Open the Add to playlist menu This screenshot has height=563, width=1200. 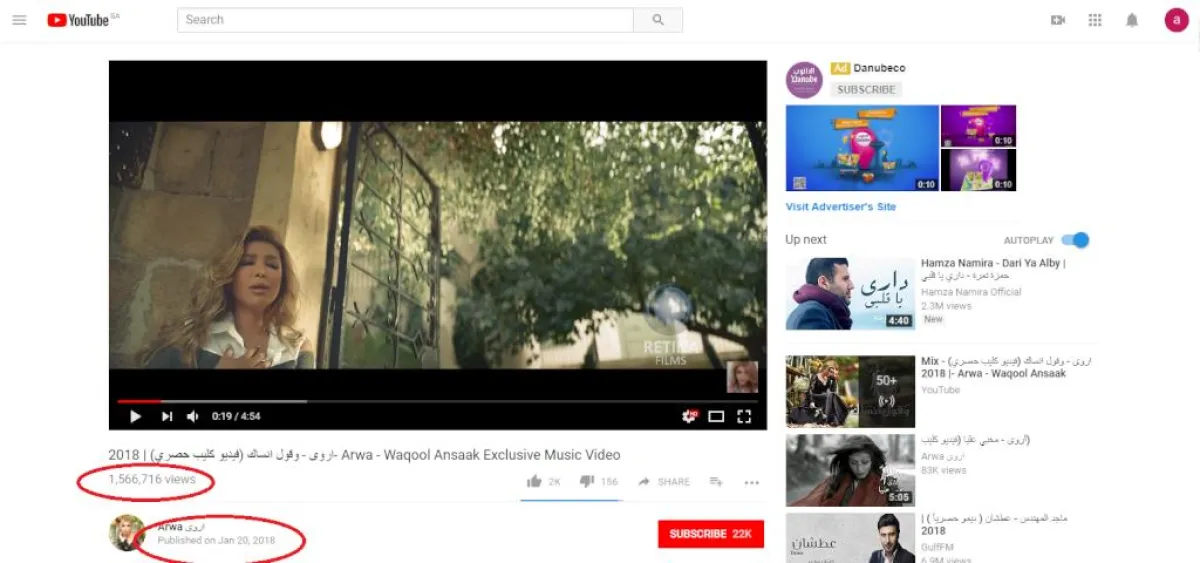click(716, 482)
